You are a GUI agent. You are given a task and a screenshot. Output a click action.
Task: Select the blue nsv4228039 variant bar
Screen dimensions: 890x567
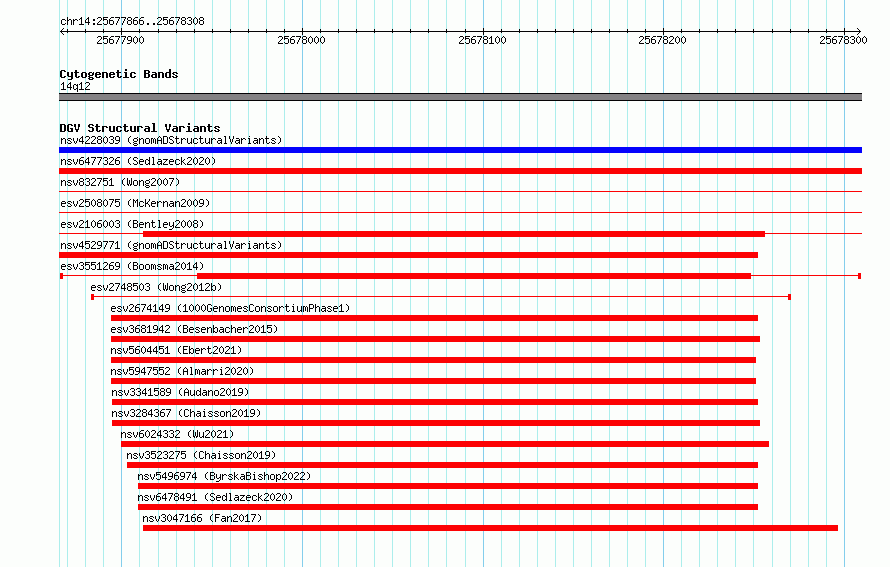coord(460,150)
